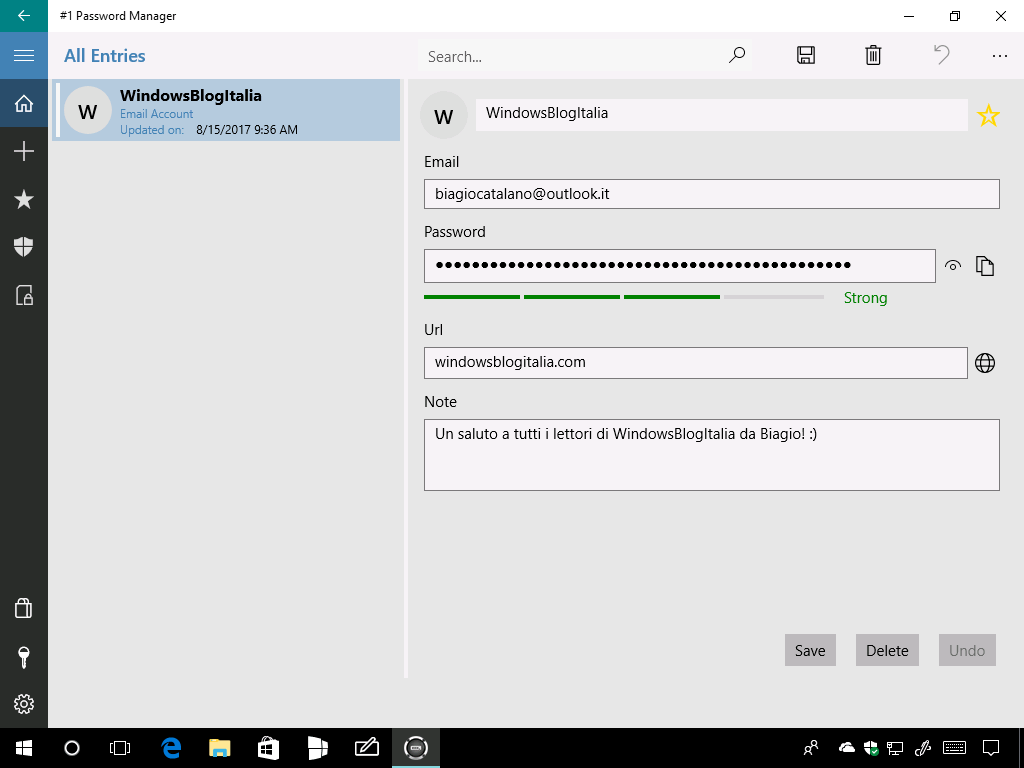This screenshot has height=768, width=1024.
Task: Click the All Entries heading
Action: point(104,56)
